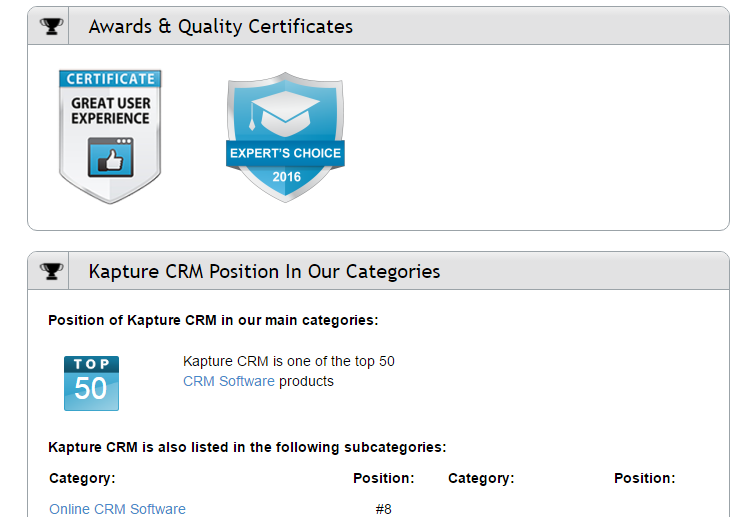Click the Awards & Quality Certificates heading
The image size is (743, 517).
click(x=221, y=27)
